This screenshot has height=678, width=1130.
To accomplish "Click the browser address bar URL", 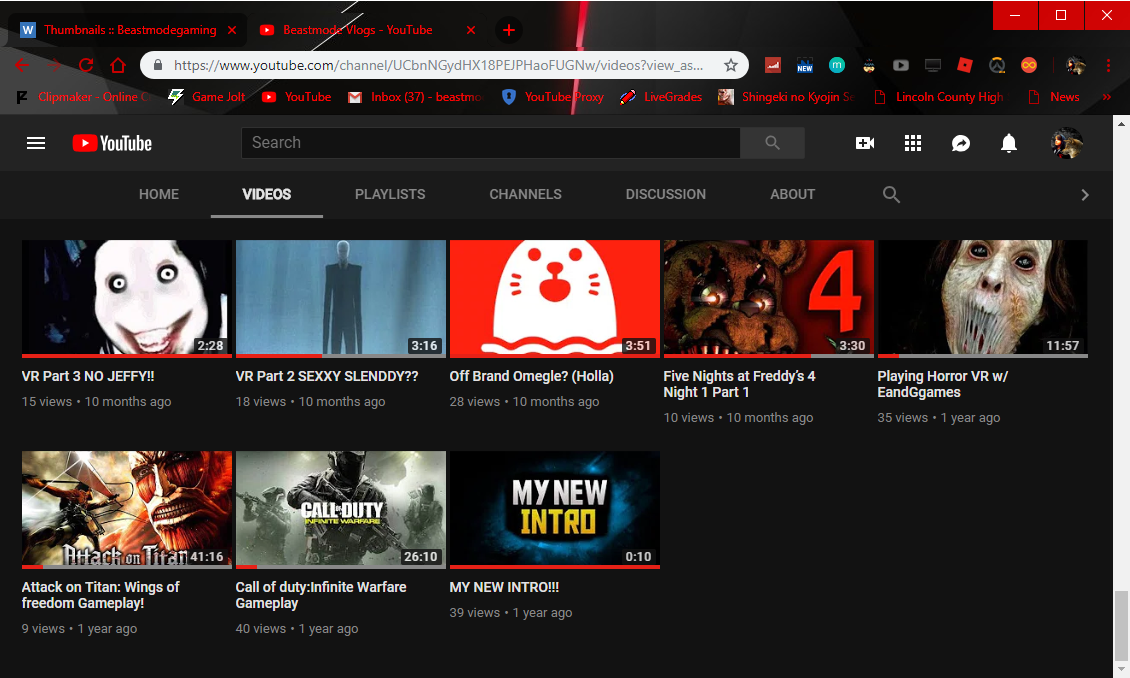I will [x=438, y=66].
